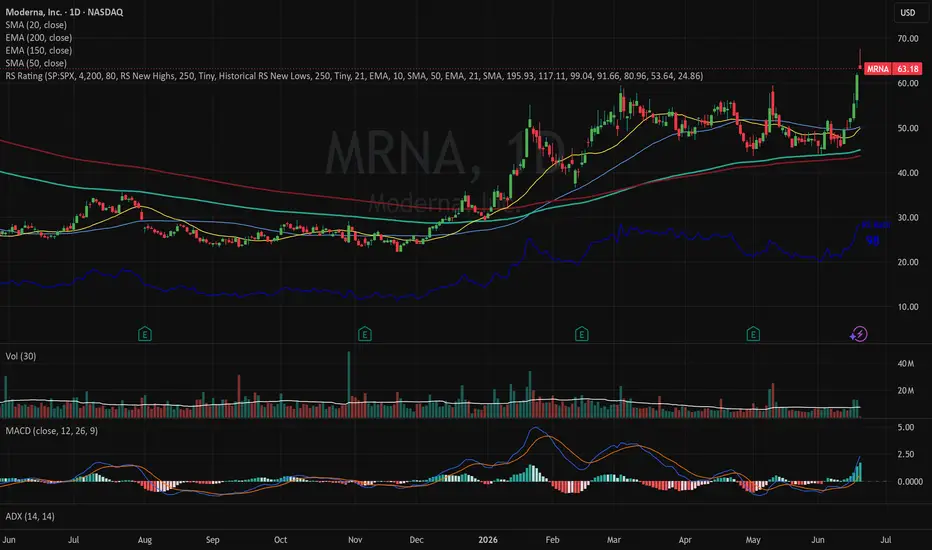The height and width of the screenshot is (550, 932).
Task: Click the 0.0000 MACD axis label
Action: 910,482
